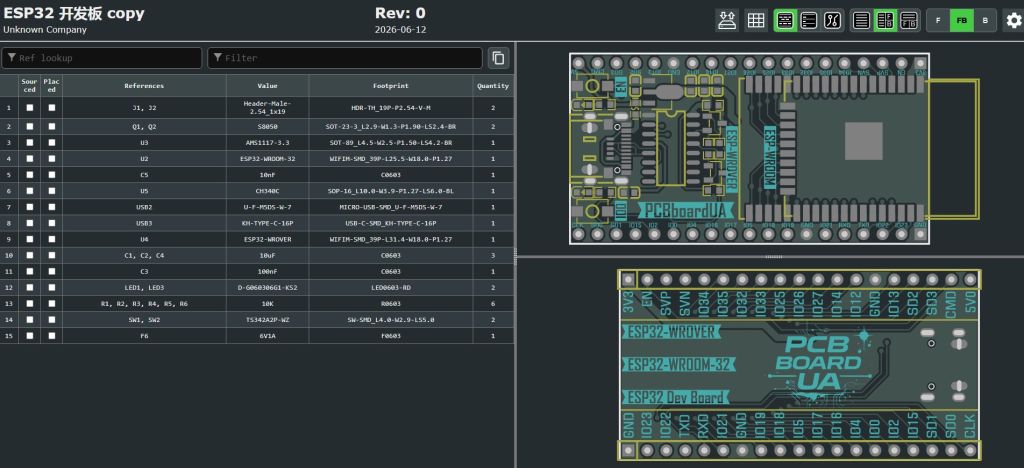Highlight the 'C5' references cell
The image size is (1024, 468).
(x=144, y=175)
